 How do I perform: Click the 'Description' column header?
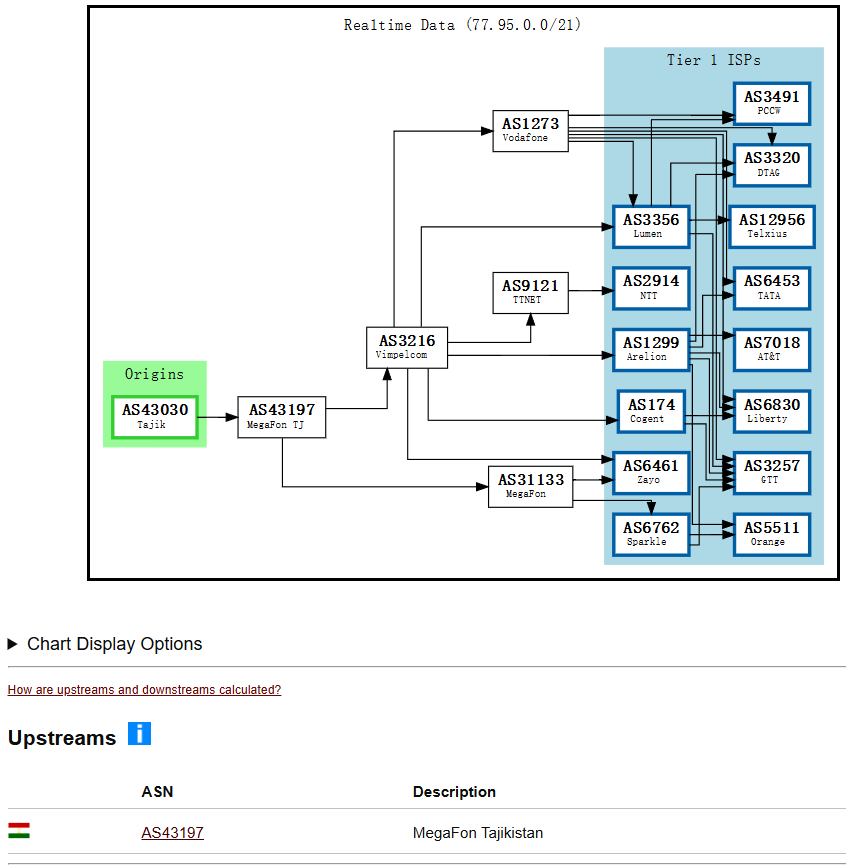[x=454, y=792]
